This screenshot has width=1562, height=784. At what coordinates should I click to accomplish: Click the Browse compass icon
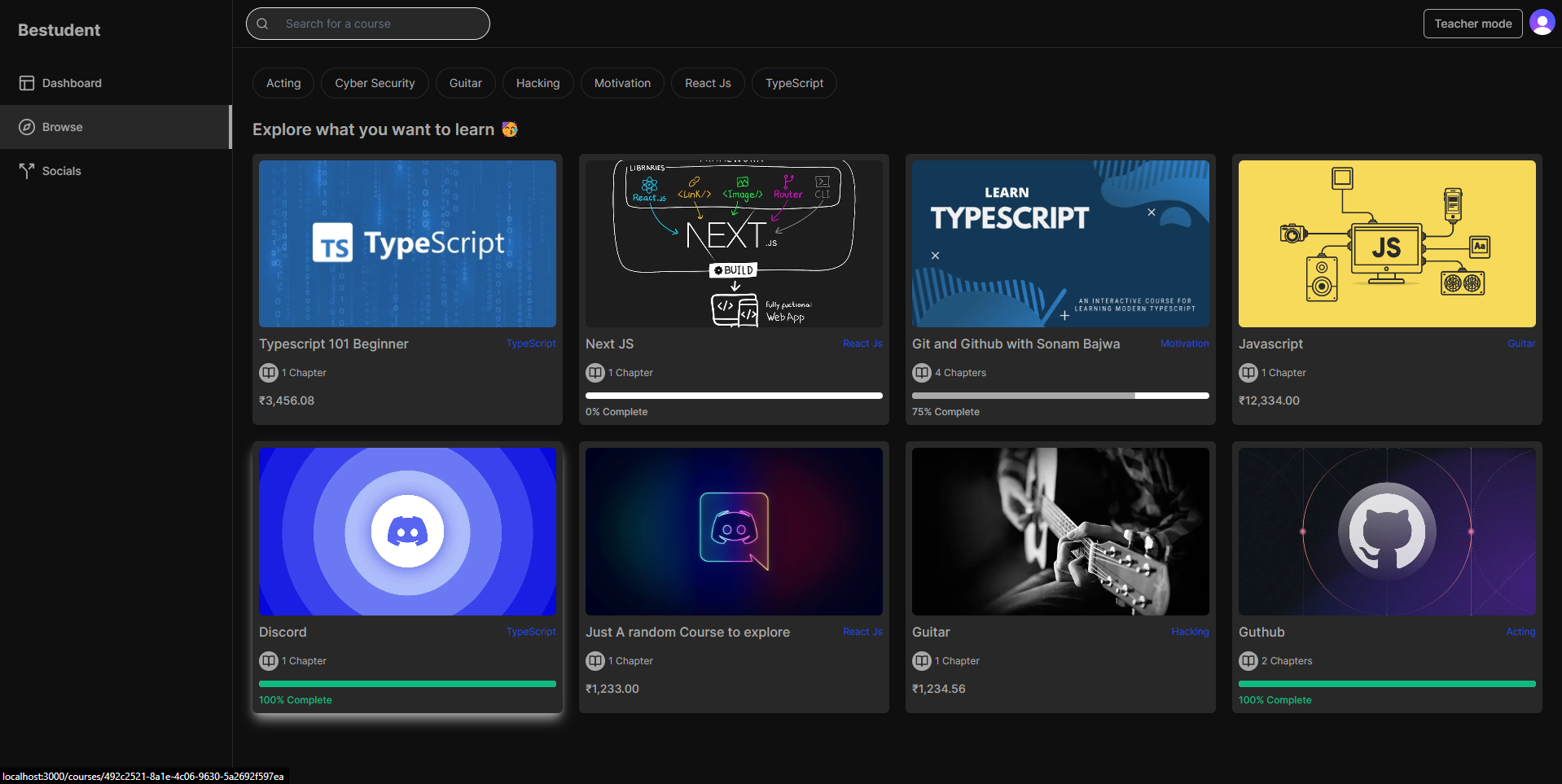[x=27, y=127]
